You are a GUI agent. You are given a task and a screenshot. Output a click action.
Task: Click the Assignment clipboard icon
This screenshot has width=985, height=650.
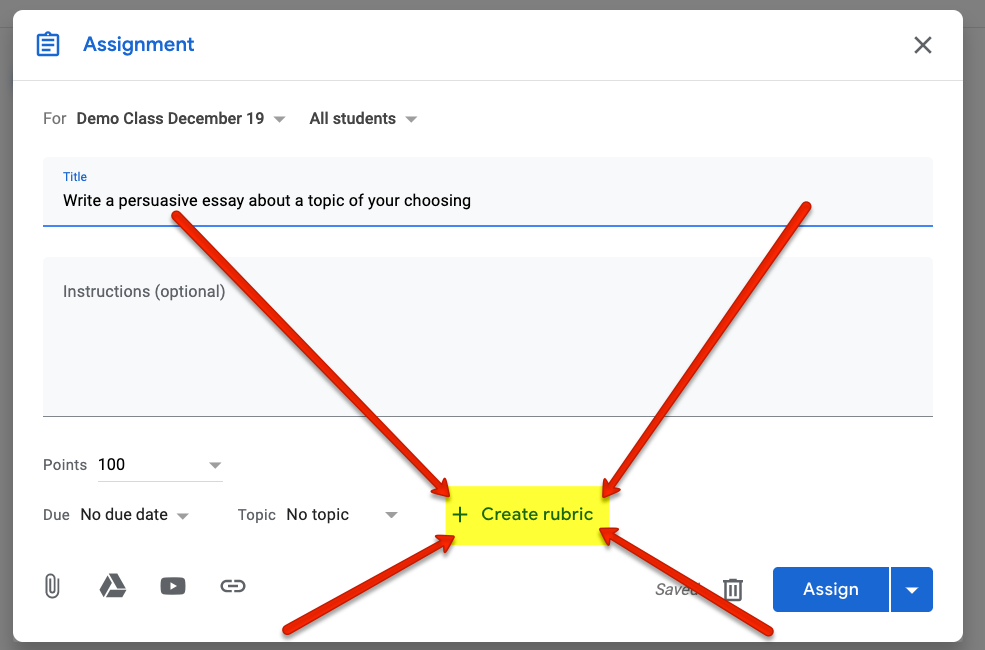tap(47, 44)
